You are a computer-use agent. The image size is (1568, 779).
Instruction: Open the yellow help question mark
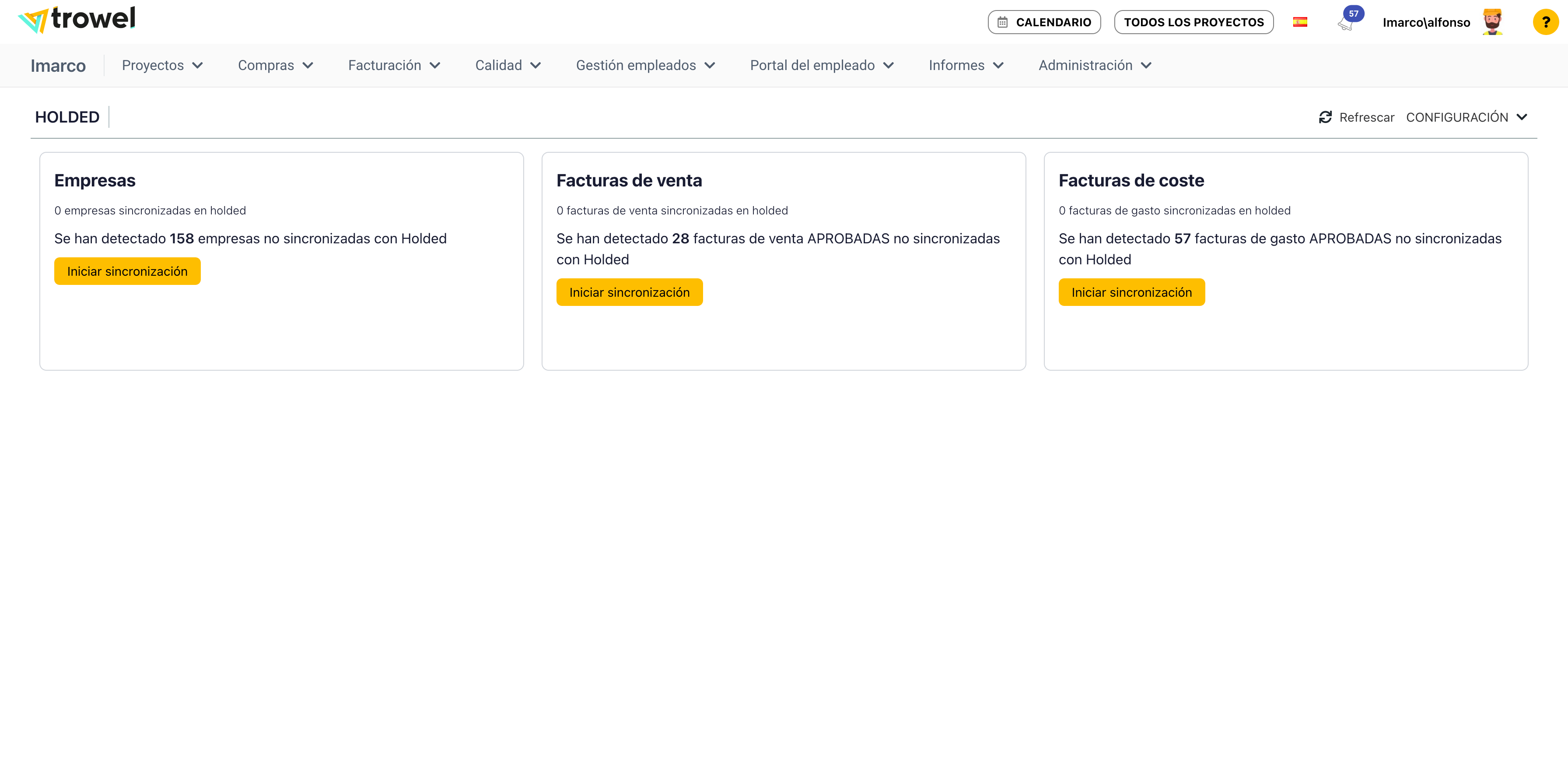point(1545,22)
